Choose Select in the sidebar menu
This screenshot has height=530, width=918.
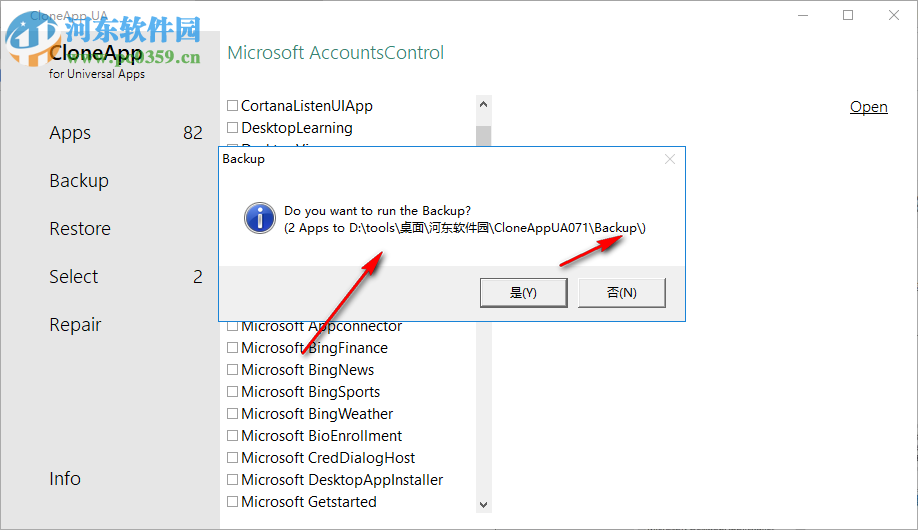click(x=74, y=276)
